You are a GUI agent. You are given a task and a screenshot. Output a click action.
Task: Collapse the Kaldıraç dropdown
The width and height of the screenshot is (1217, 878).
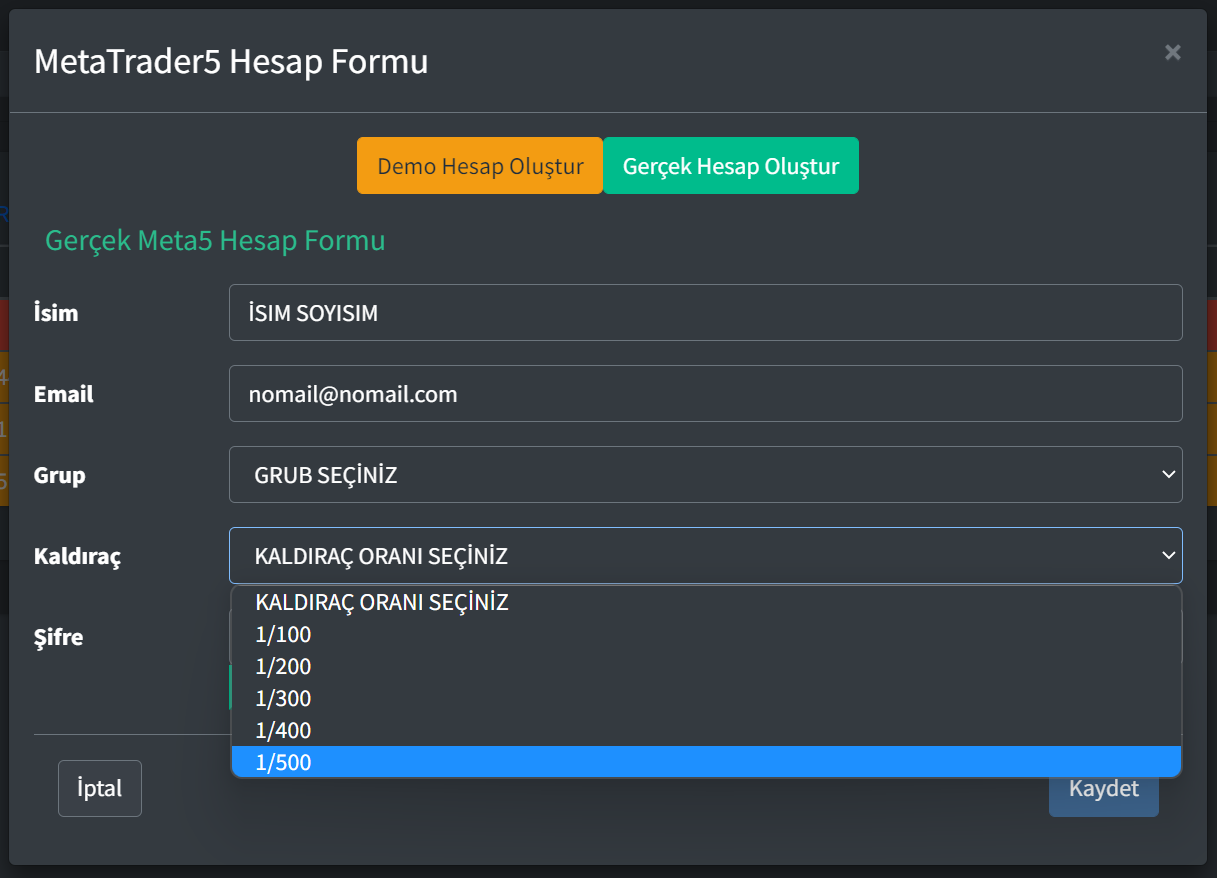point(705,556)
